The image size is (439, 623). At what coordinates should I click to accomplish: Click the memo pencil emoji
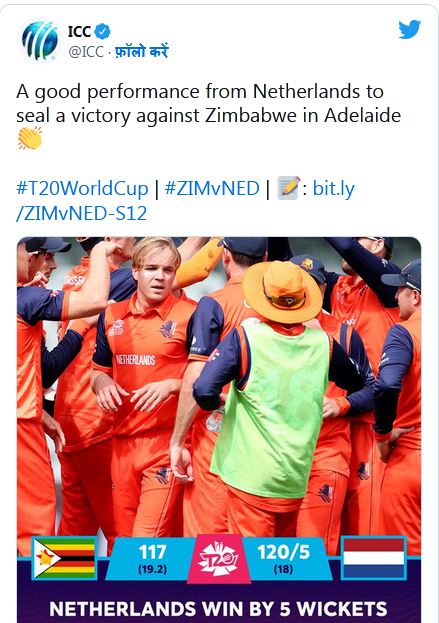pos(288,188)
